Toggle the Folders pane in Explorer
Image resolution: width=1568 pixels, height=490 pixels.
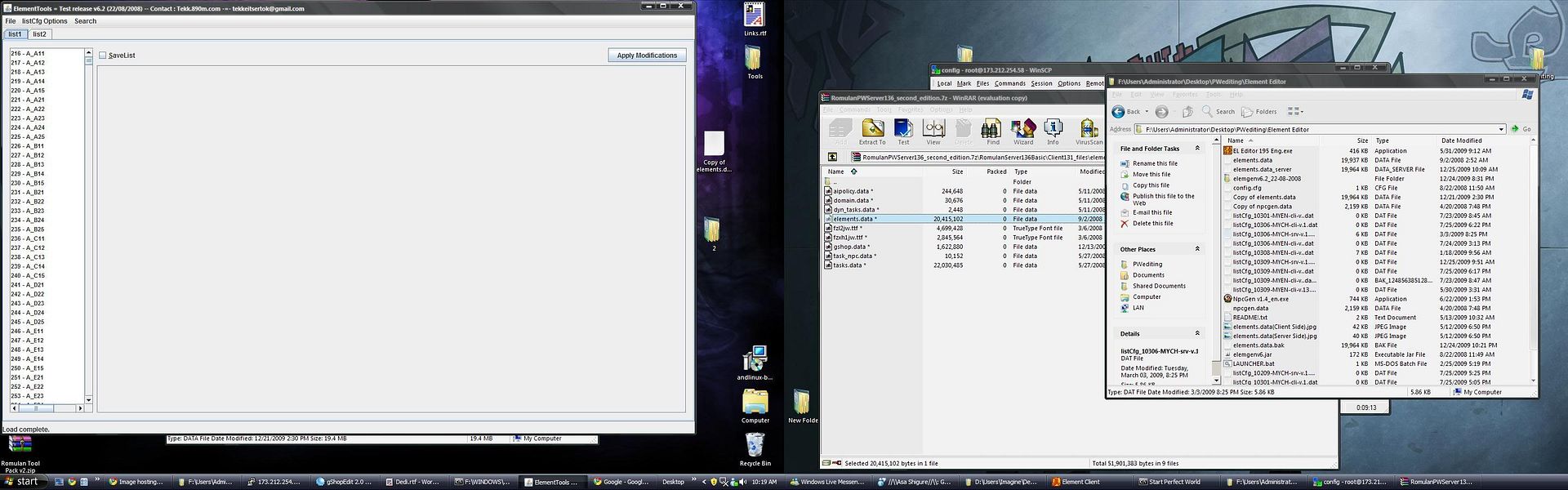(x=1258, y=112)
